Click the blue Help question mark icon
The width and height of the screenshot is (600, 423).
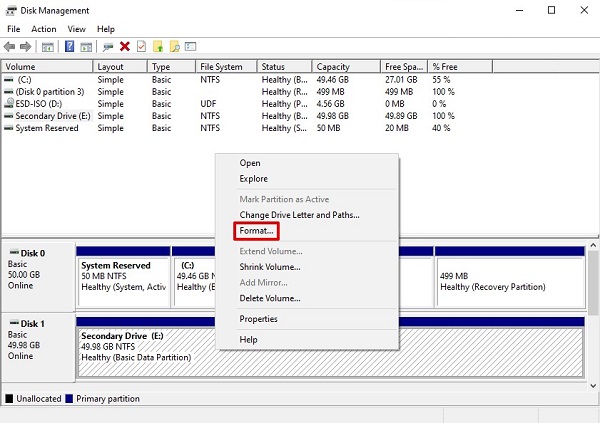pos(71,46)
